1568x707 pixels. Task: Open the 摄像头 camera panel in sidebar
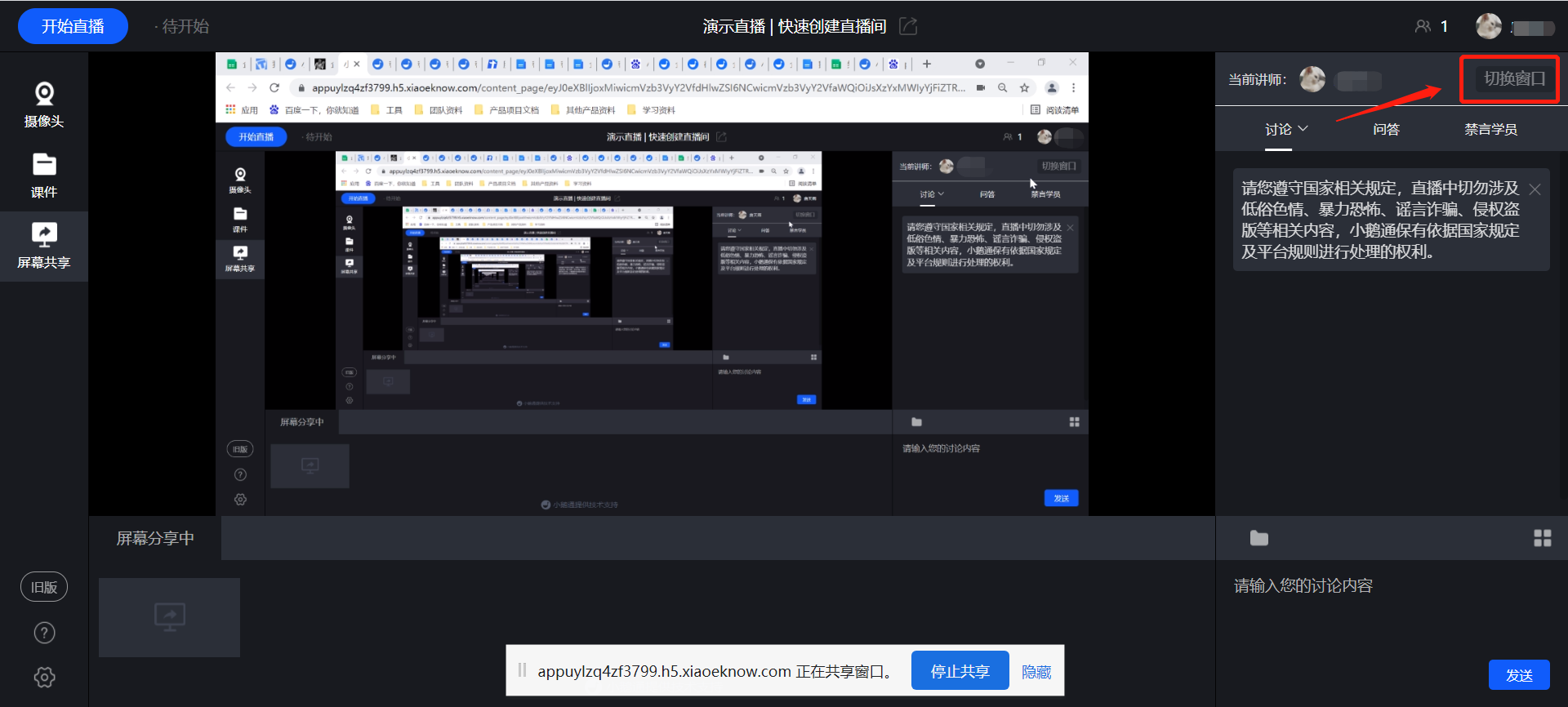pos(44,105)
